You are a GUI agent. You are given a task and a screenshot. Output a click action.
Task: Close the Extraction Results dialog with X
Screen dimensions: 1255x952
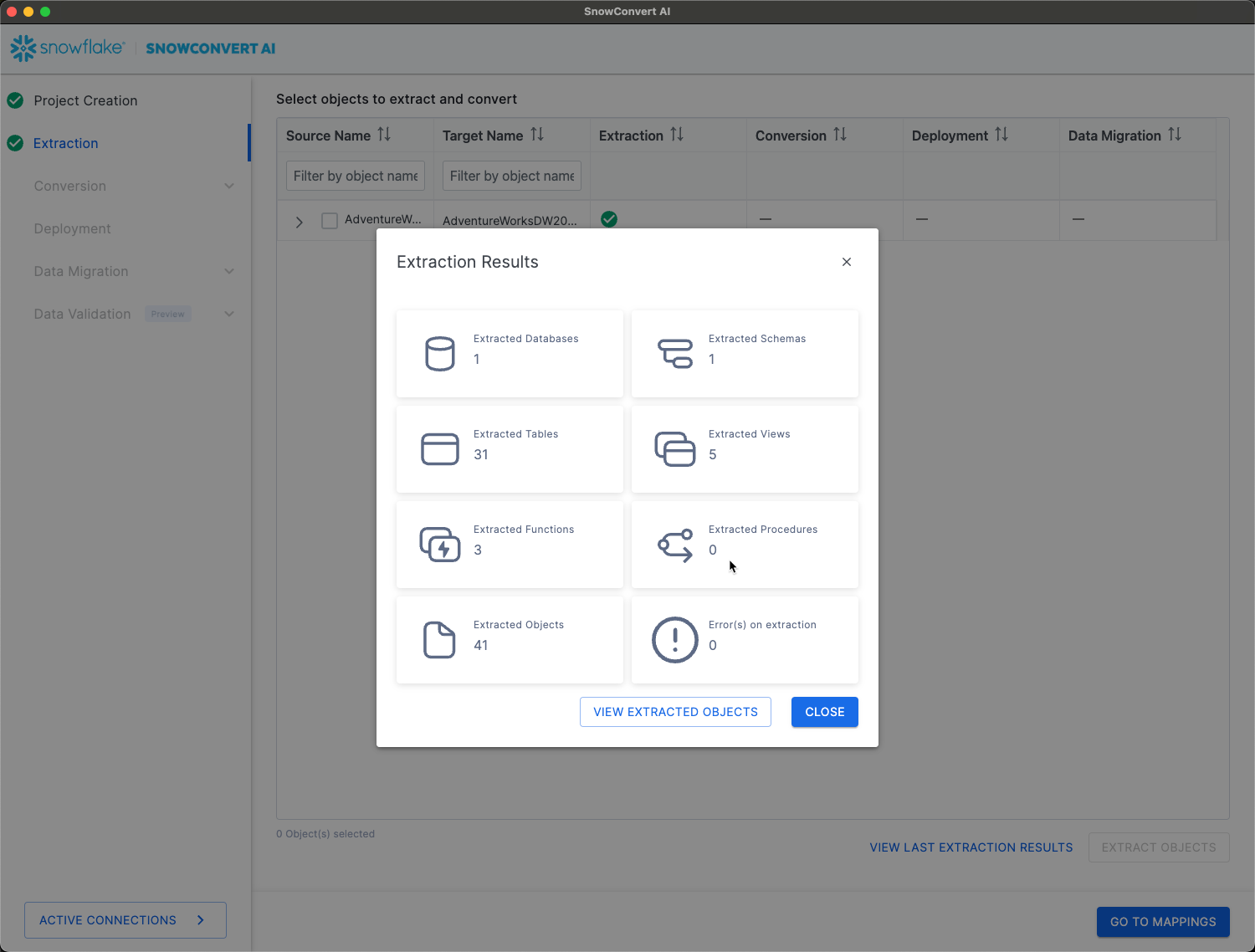point(847,262)
